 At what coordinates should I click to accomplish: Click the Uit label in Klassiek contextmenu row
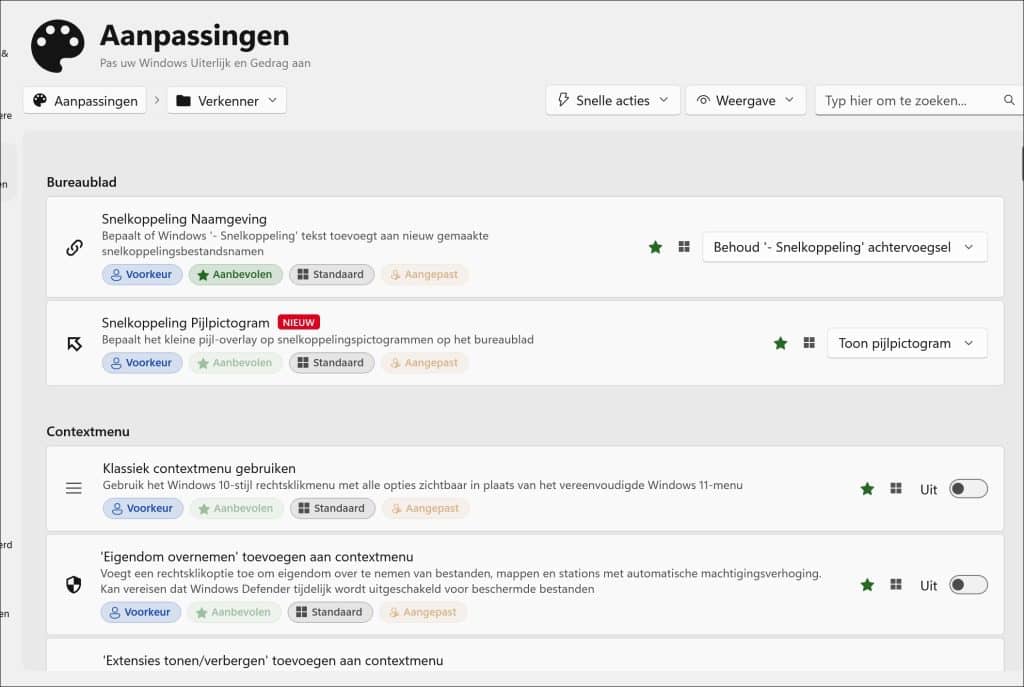[x=929, y=489]
